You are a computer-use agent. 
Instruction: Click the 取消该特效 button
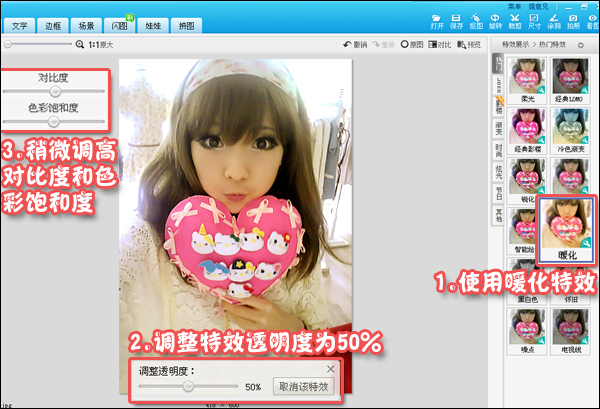[x=303, y=386]
